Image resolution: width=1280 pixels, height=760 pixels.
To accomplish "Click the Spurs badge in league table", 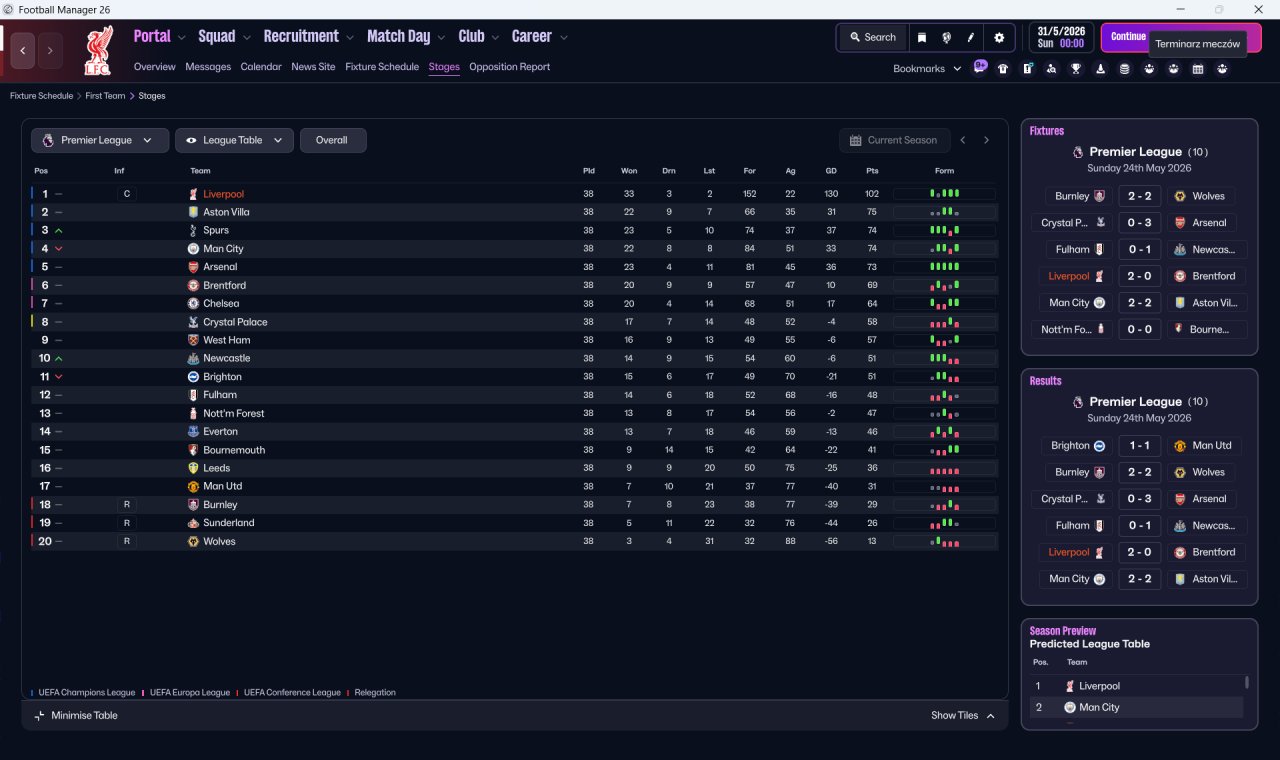I will (x=193, y=230).
